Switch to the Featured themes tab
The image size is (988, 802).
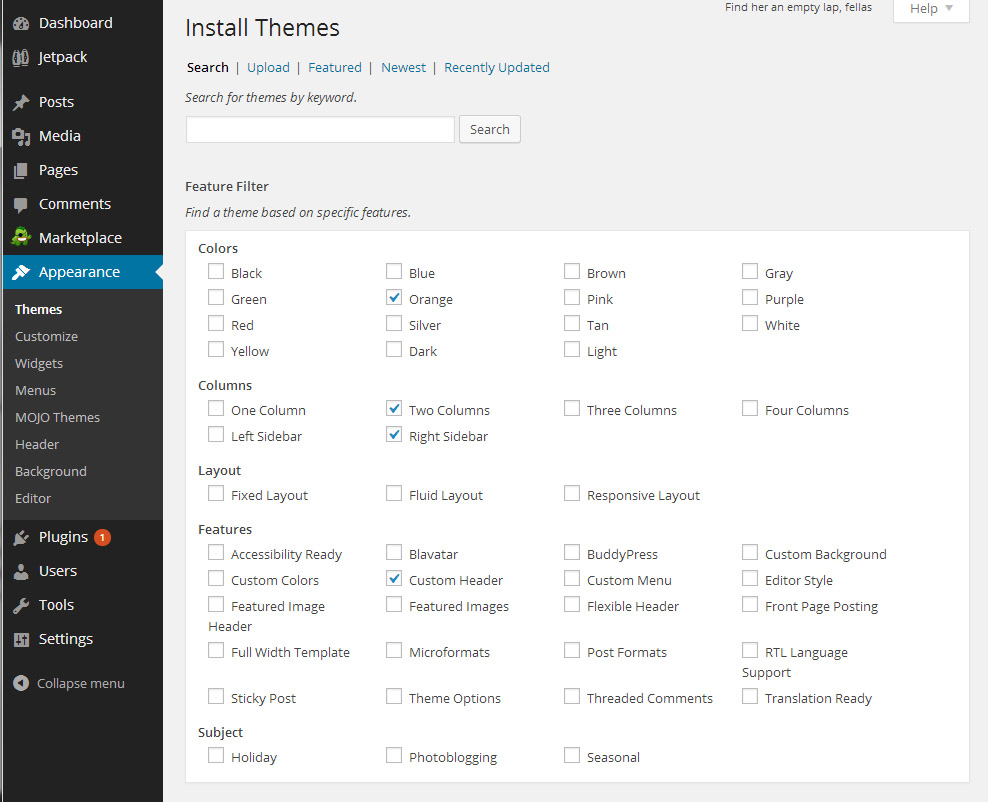(x=335, y=67)
